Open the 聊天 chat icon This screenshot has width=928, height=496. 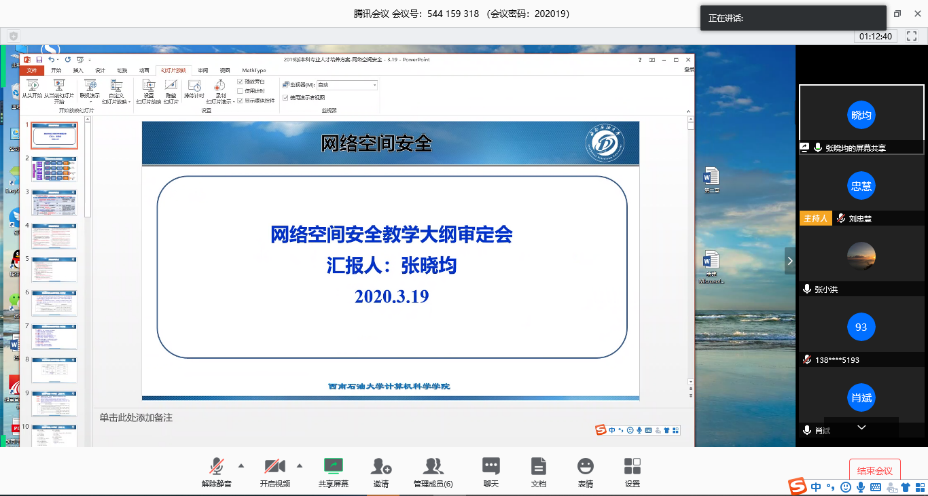pyautogui.click(x=490, y=466)
